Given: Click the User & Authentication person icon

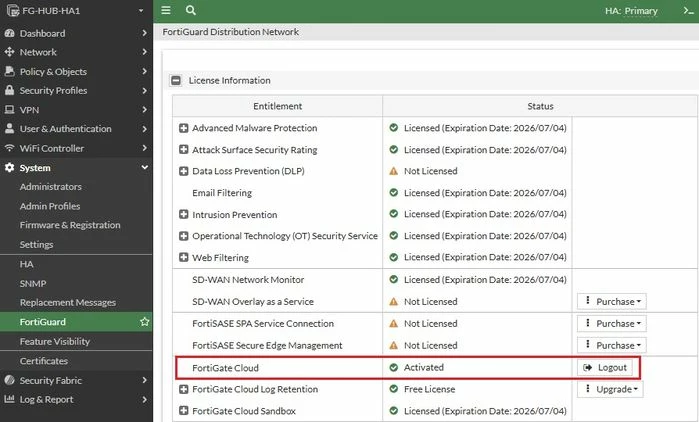Looking at the screenshot, I should (9, 128).
